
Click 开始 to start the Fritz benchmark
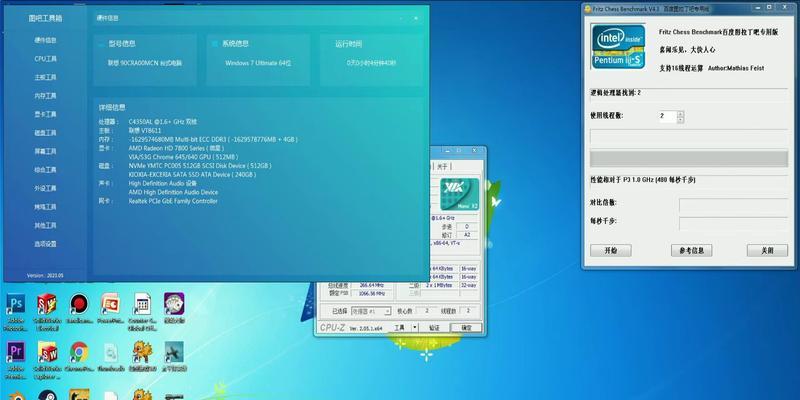(x=611, y=251)
